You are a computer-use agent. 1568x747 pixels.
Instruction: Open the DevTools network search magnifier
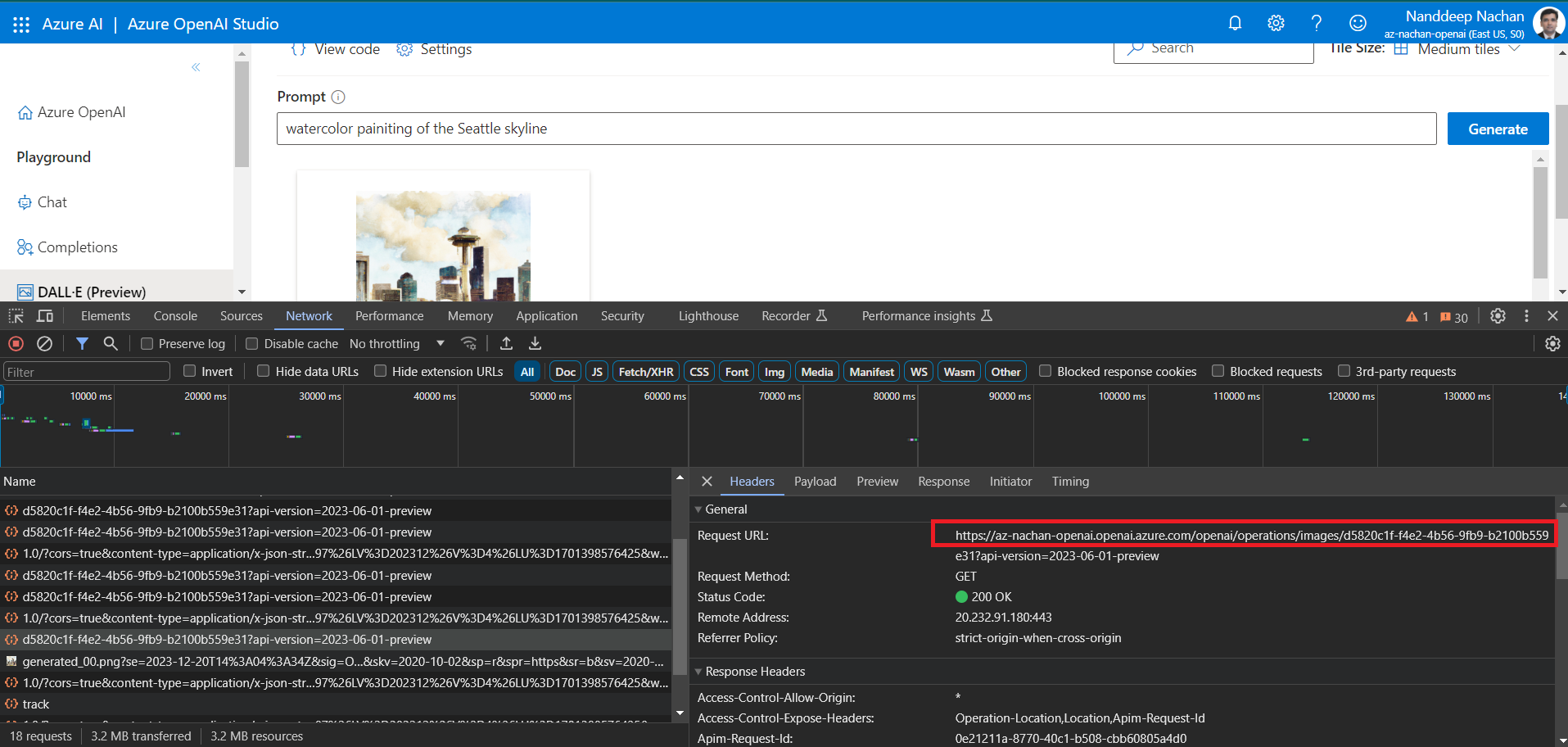111,344
